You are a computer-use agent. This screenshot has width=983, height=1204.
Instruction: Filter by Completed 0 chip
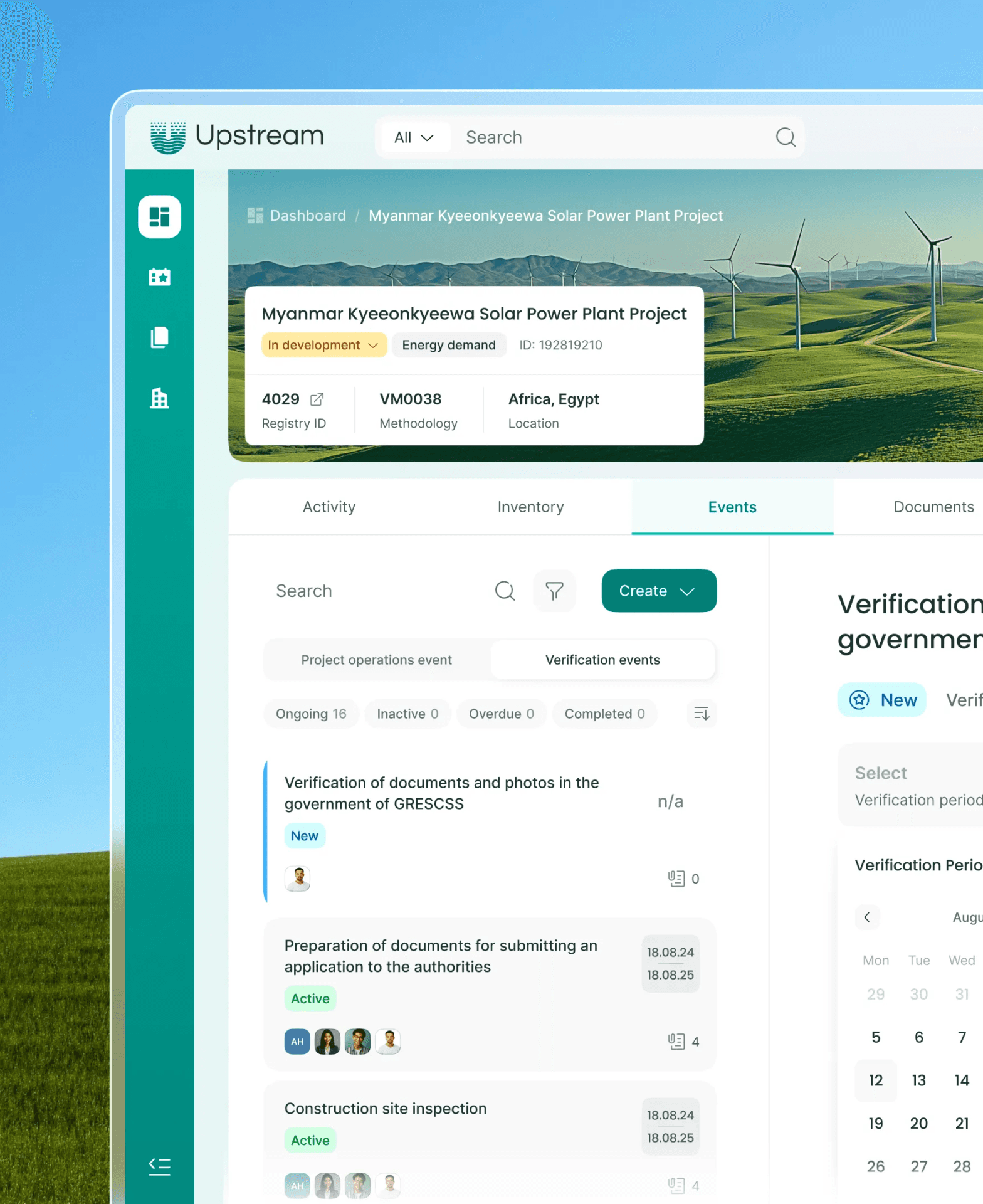604,714
